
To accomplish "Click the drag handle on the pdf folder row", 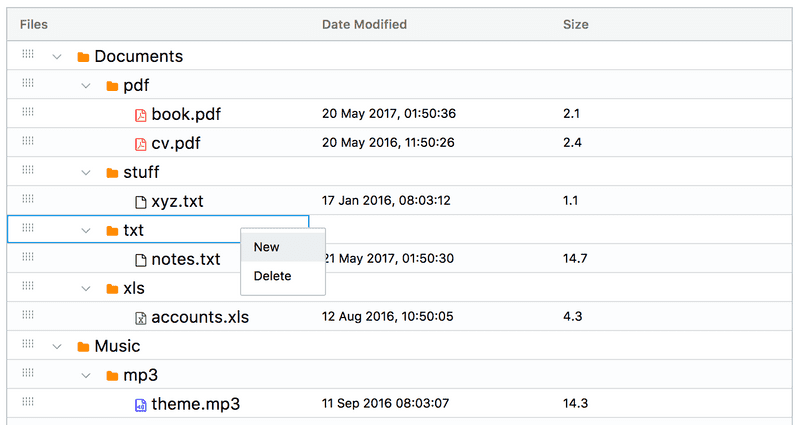I will click(28, 83).
